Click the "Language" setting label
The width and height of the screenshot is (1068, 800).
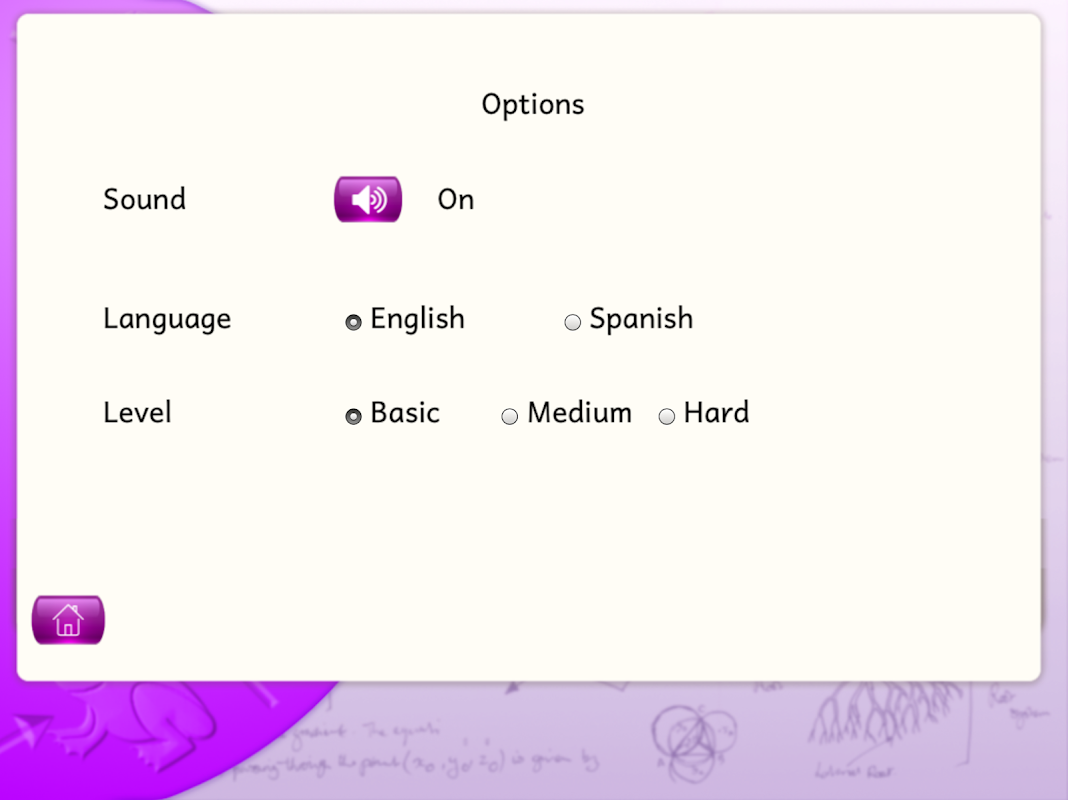167,320
